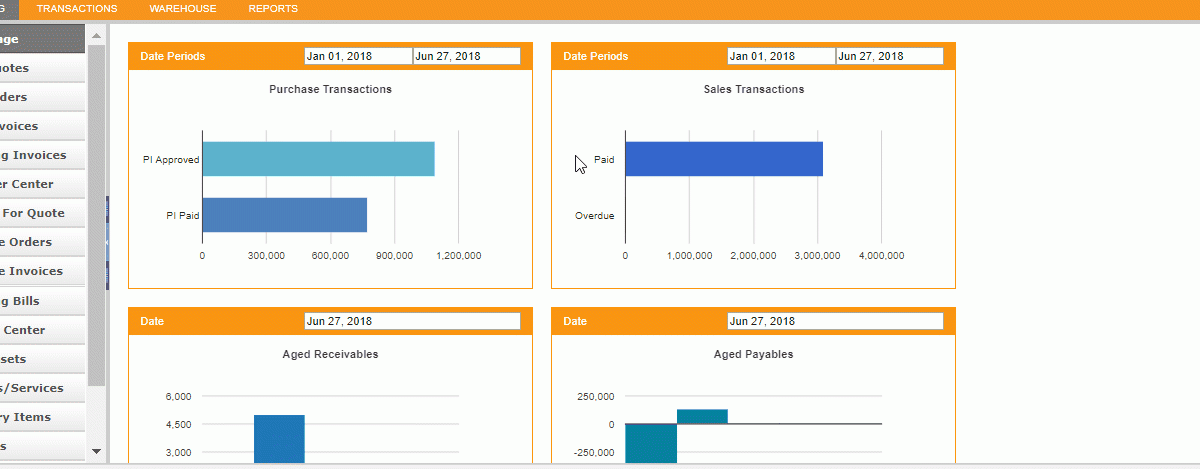Click the Paid bar in sales chart
1200x469 pixels.
pyautogui.click(x=724, y=159)
